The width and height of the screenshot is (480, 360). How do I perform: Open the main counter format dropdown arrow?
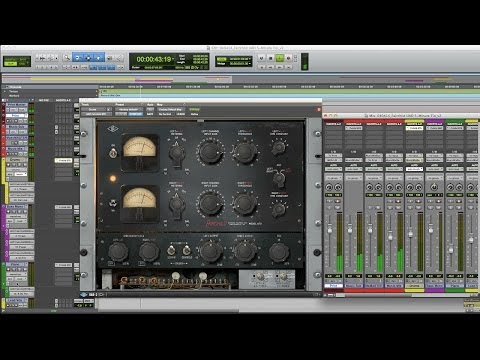[x=174, y=59]
